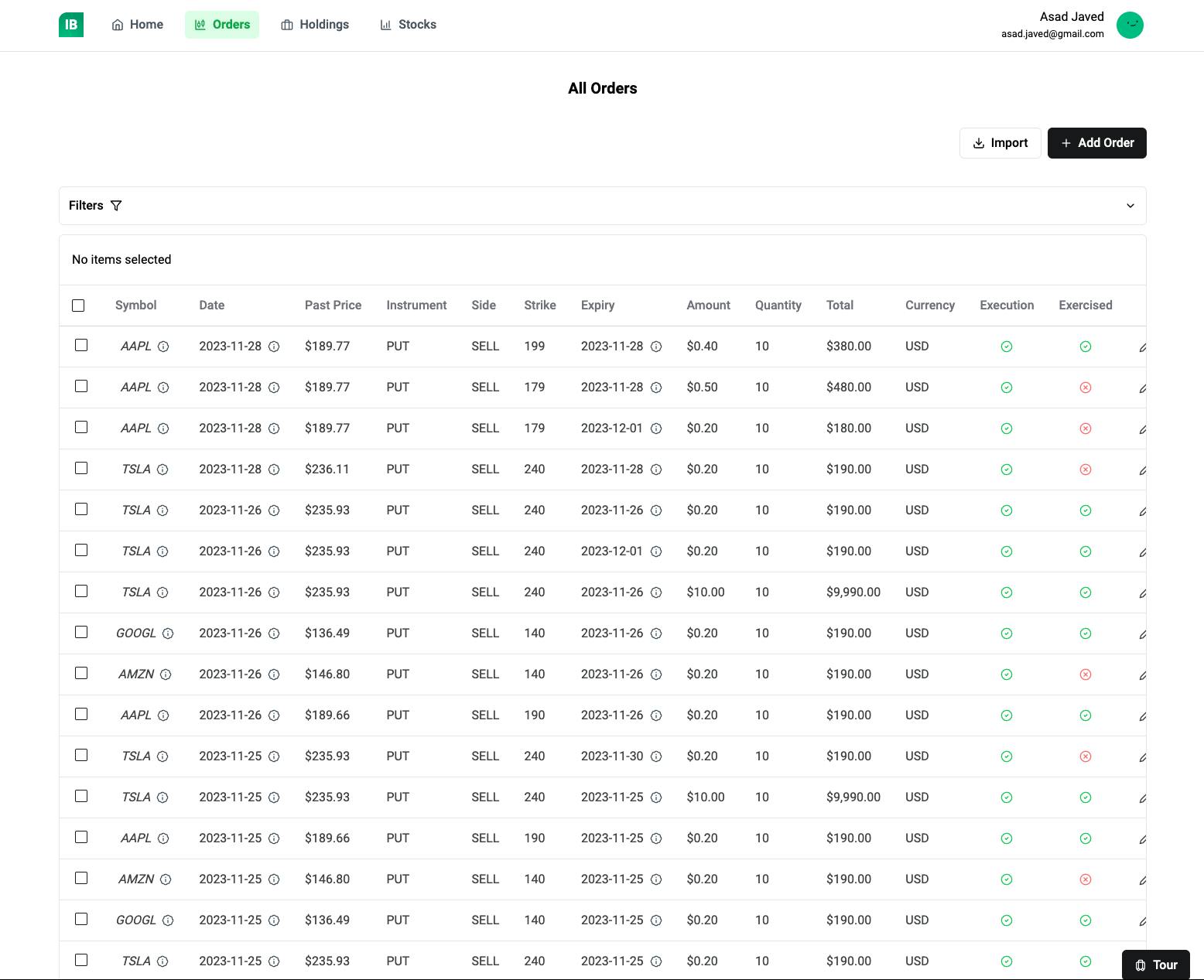Open the Filters section
Viewport: 1204px width, 980px height.
pyautogui.click(x=86, y=206)
